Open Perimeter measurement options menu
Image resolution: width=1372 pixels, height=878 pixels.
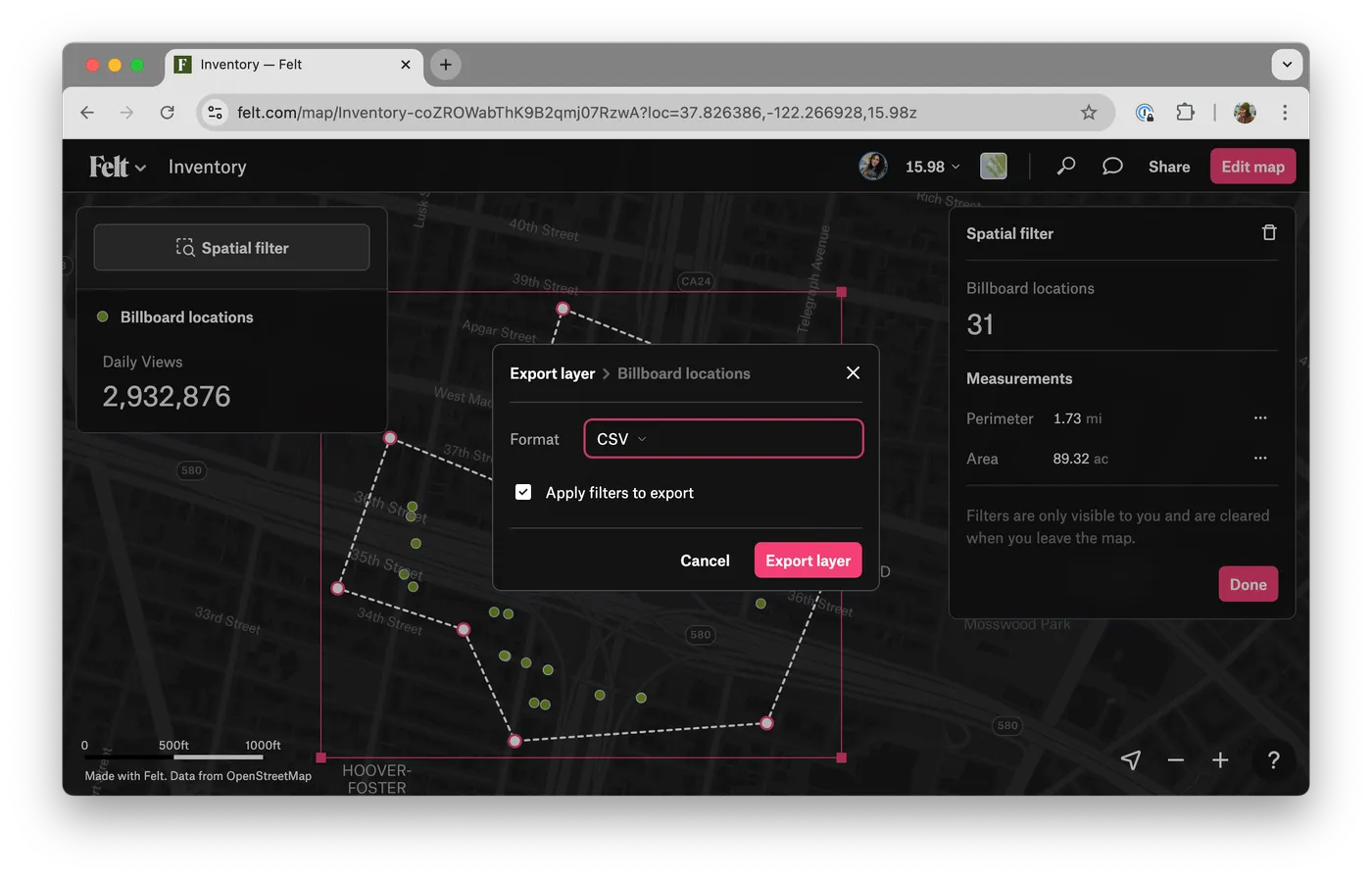tap(1260, 418)
